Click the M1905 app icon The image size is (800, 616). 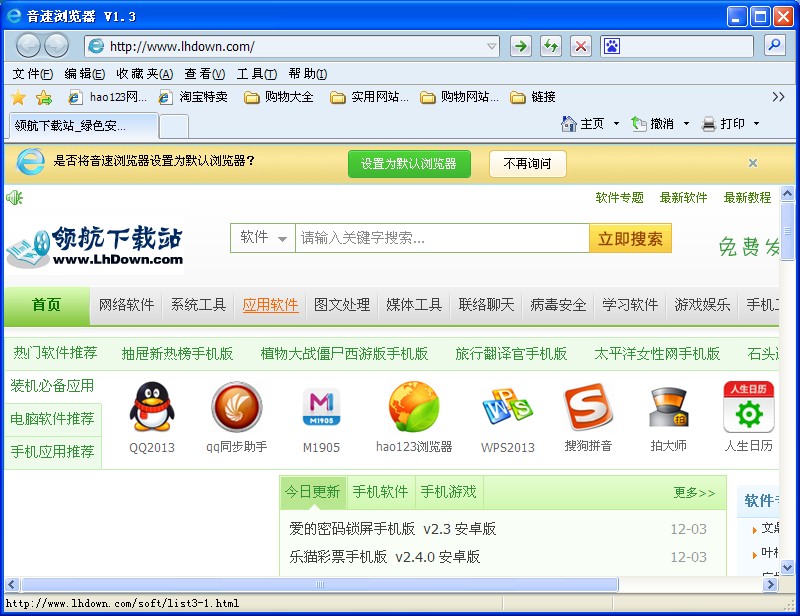point(321,407)
